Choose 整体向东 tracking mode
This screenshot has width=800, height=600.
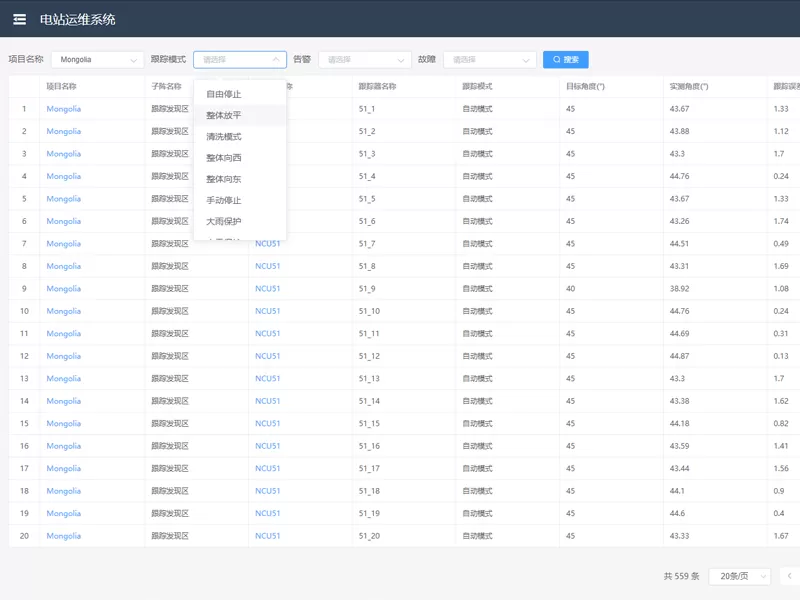[224, 179]
